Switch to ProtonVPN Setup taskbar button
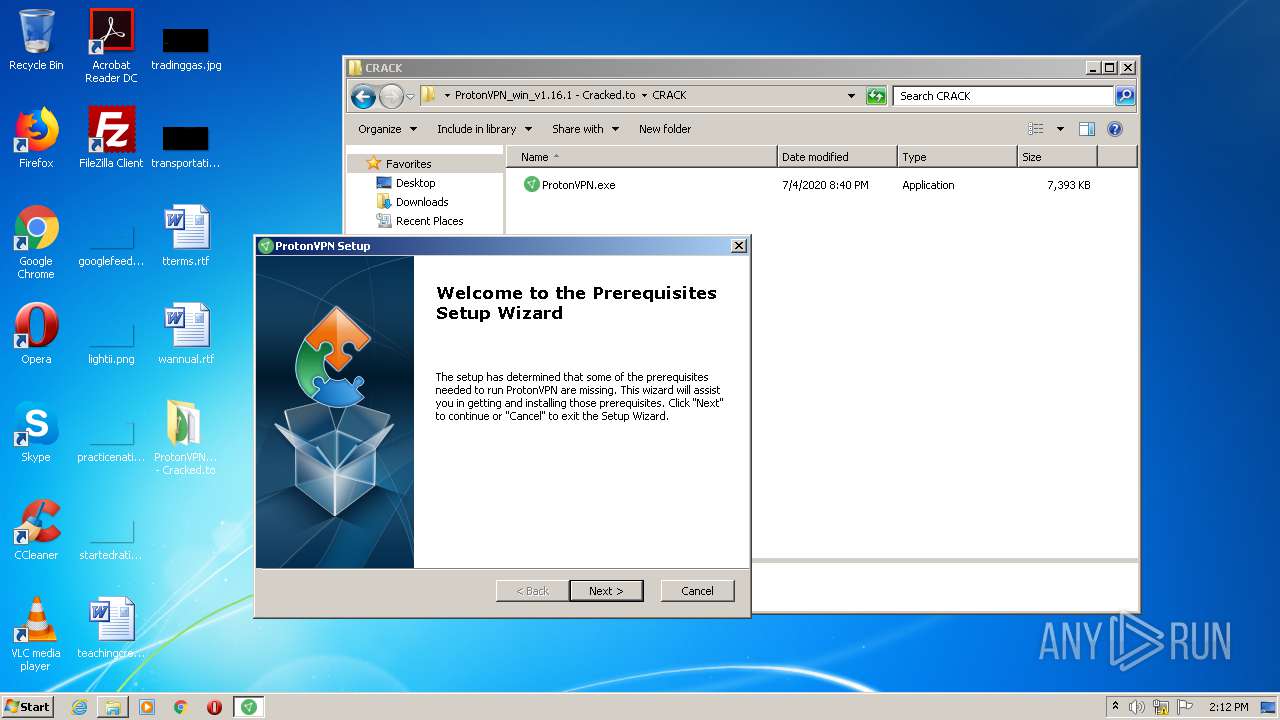 (x=248, y=707)
